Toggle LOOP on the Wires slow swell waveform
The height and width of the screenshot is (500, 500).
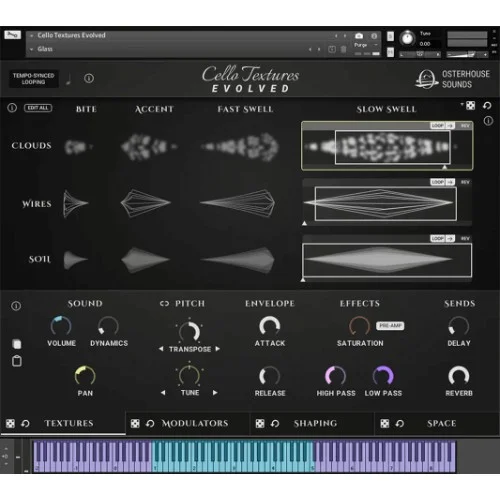click(438, 182)
